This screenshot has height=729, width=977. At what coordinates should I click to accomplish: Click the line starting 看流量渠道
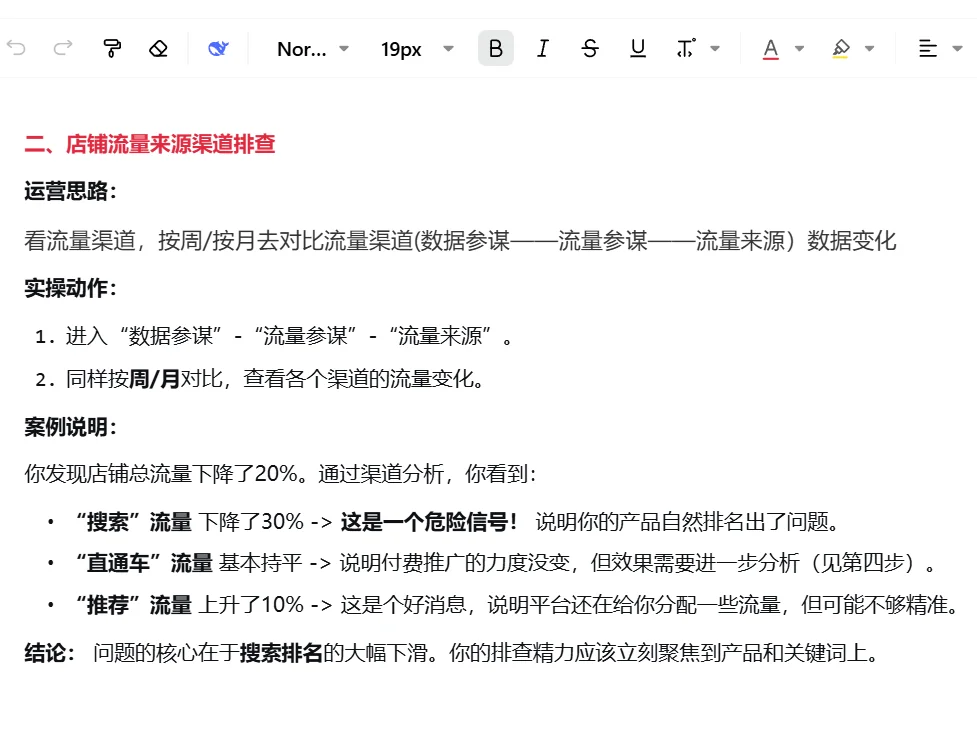click(x=460, y=241)
